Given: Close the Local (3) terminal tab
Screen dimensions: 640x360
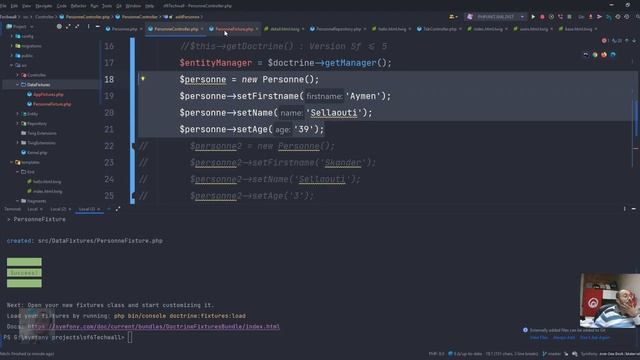Looking at the screenshot, I should (x=99, y=209).
